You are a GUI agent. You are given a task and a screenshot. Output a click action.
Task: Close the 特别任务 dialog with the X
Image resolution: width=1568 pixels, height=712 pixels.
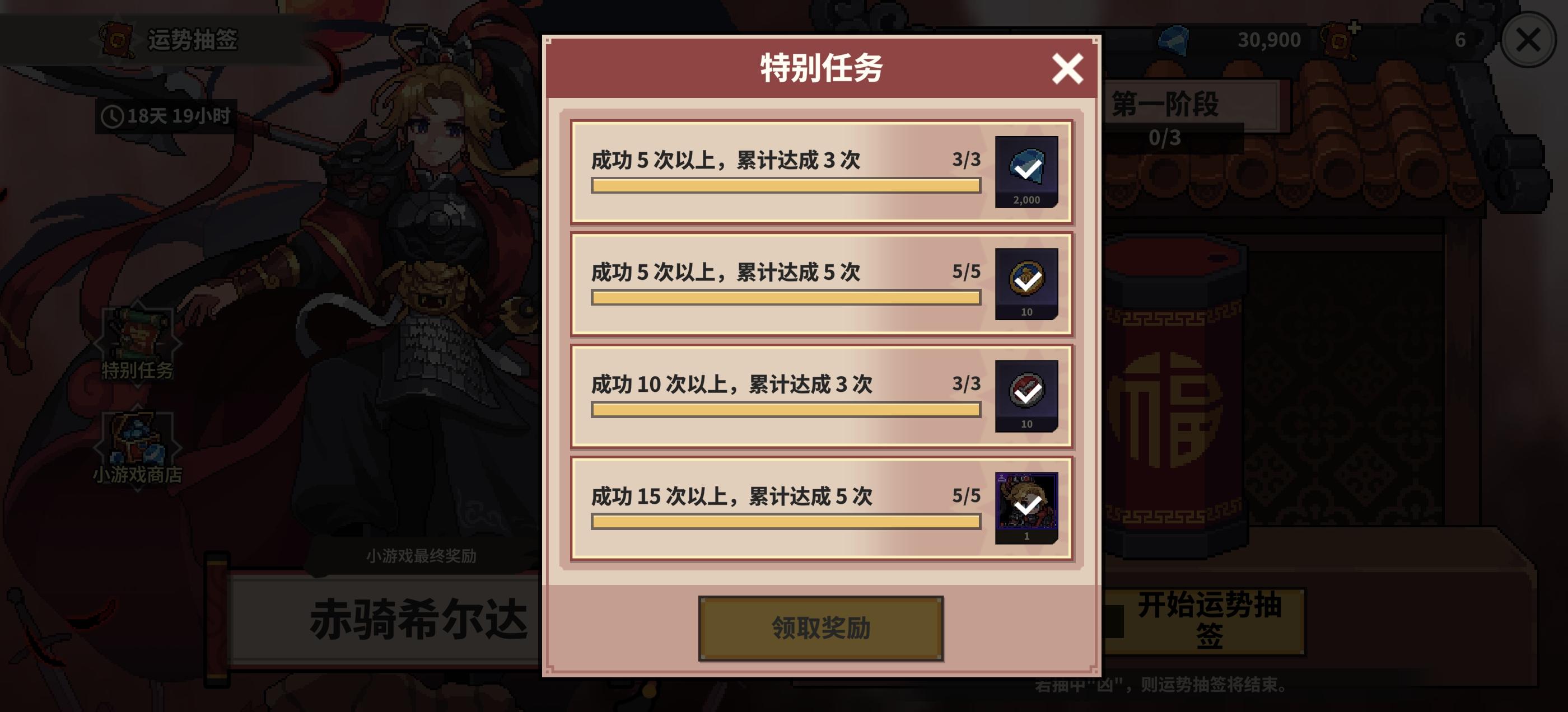point(1067,68)
